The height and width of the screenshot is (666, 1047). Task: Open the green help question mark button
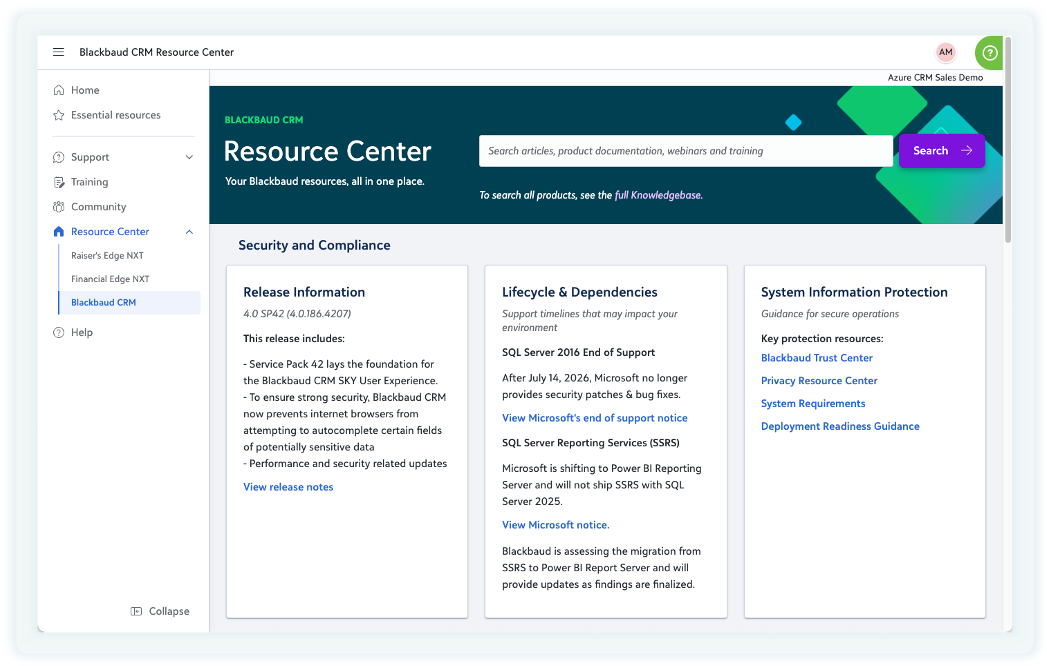click(x=990, y=53)
